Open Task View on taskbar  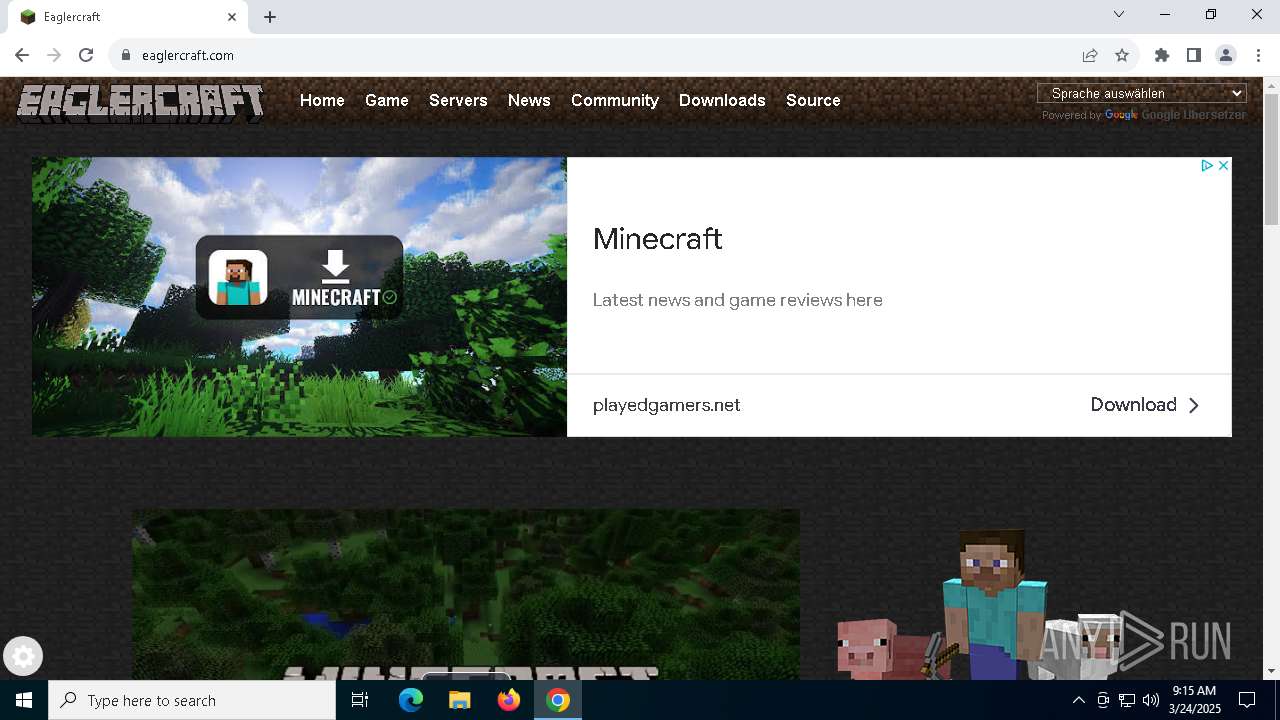click(x=360, y=700)
